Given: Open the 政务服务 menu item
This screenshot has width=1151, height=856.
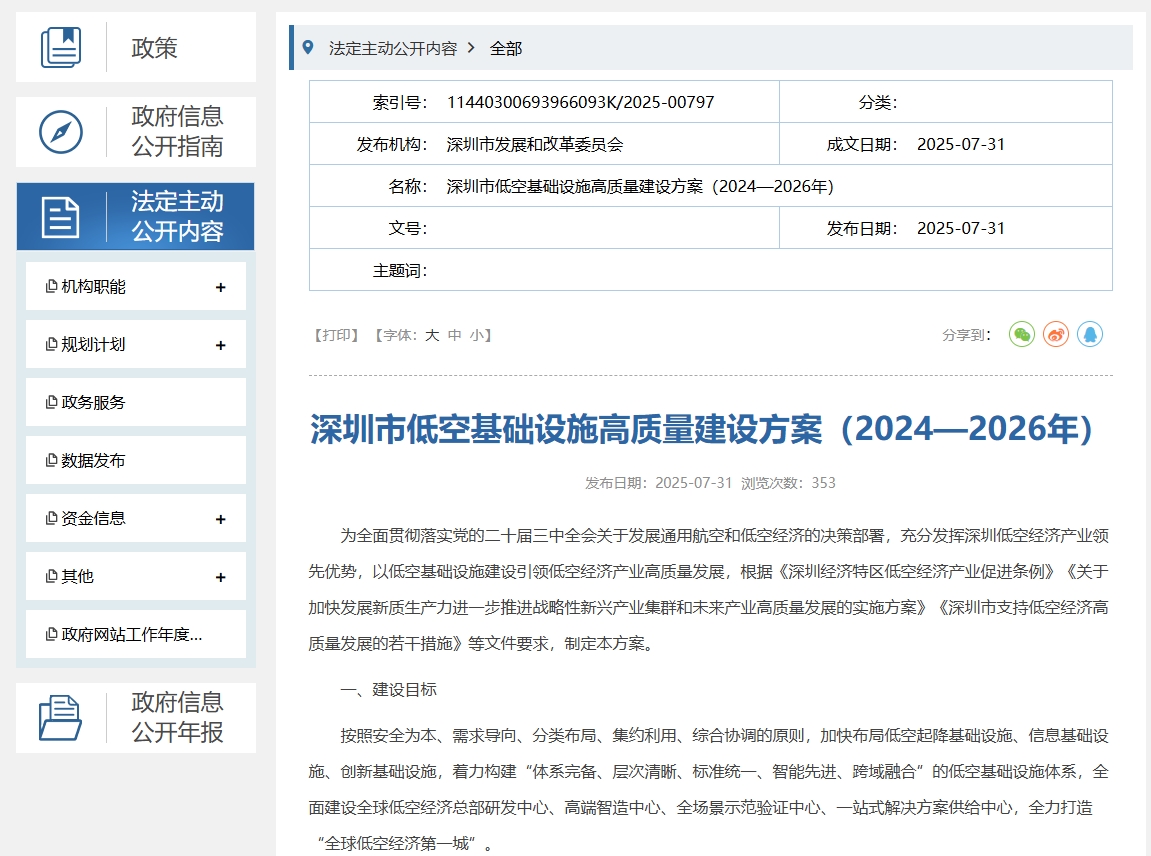Looking at the screenshot, I should [x=93, y=403].
